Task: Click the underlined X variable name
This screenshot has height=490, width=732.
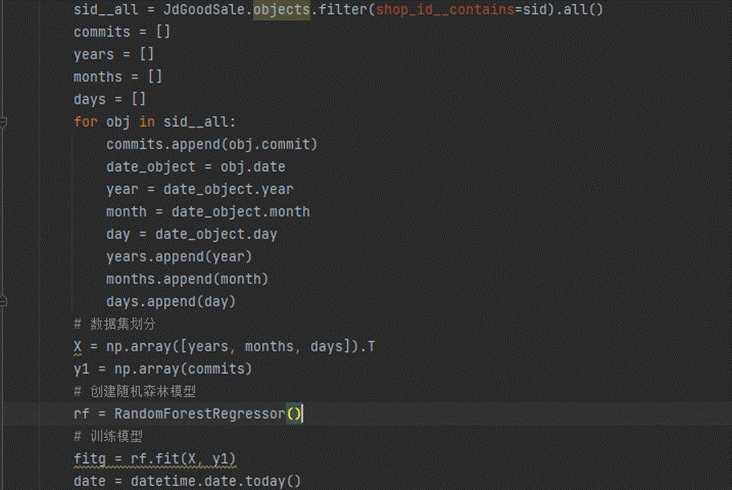Action: point(77,347)
